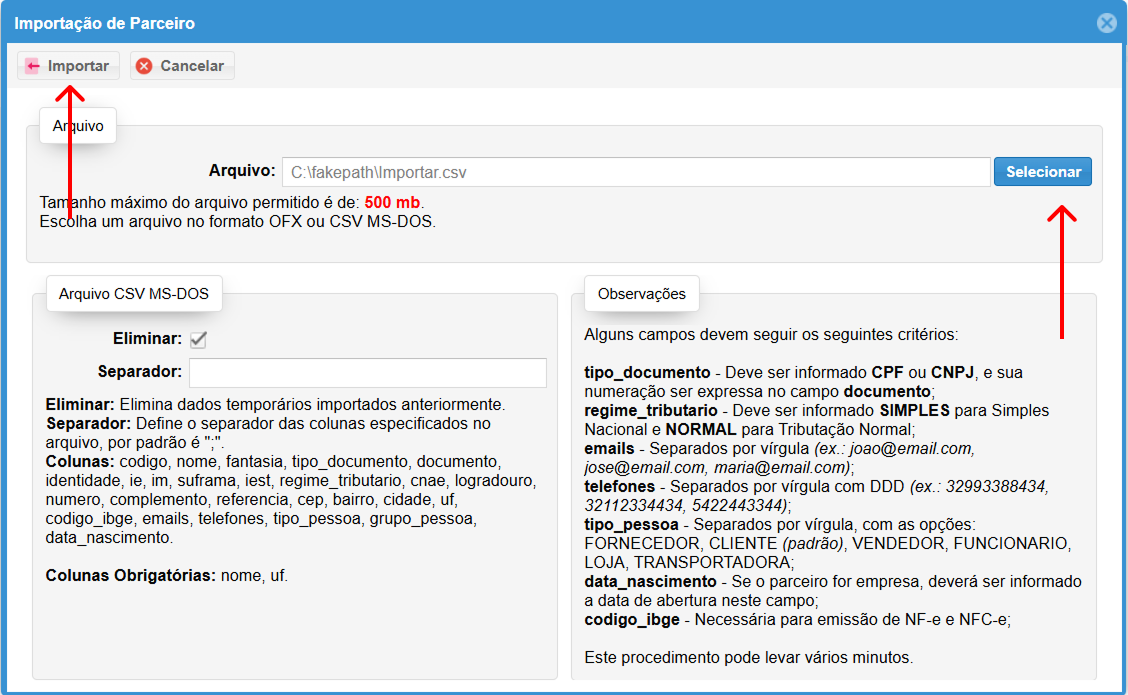The width and height of the screenshot is (1128, 695).
Task: Click the red X icon on Cancelar
Action: coord(145,66)
